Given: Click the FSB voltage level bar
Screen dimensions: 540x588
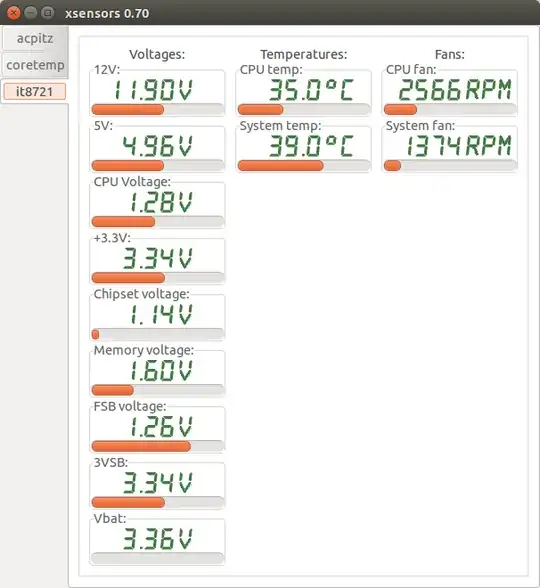Looking at the screenshot, I should [158, 446].
